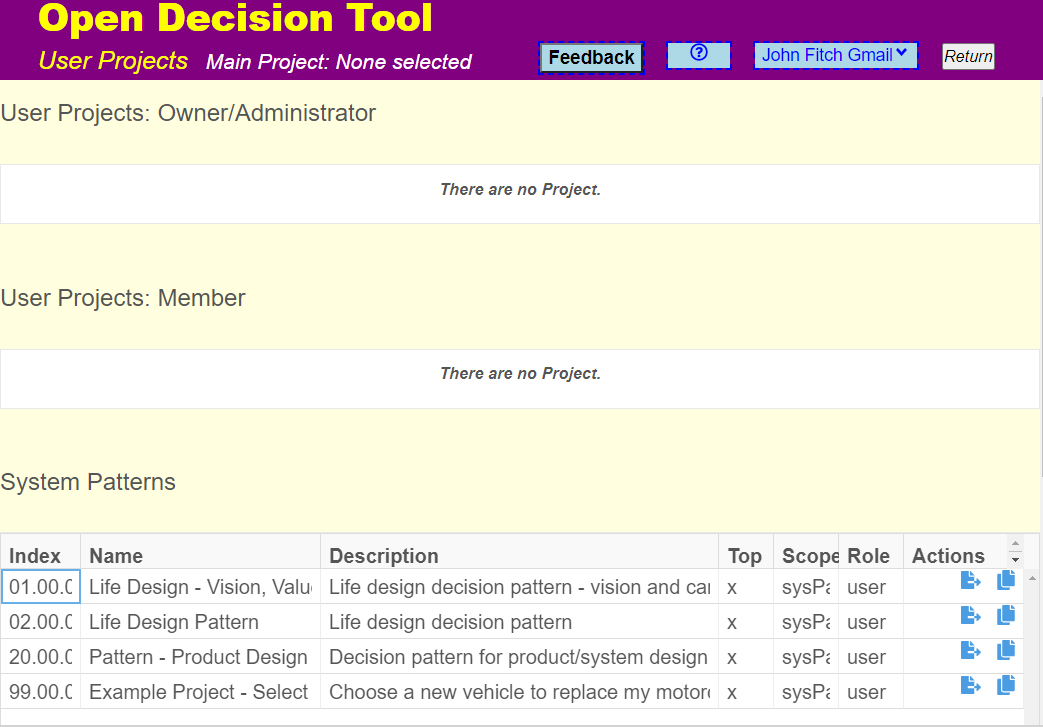This screenshot has width=1043, height=727.
Task: Click 'sysPa' scope cell in 20.00 row
Action: tap(806, 656)
